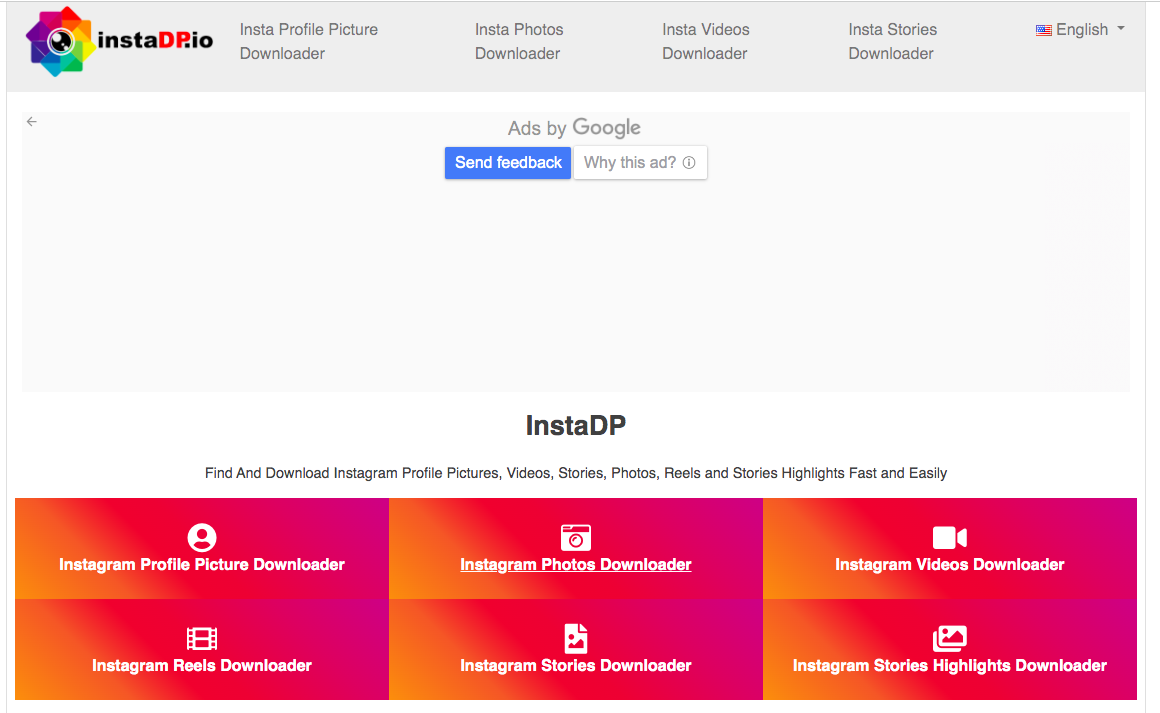Click the Send feedback button

[508, 163]
